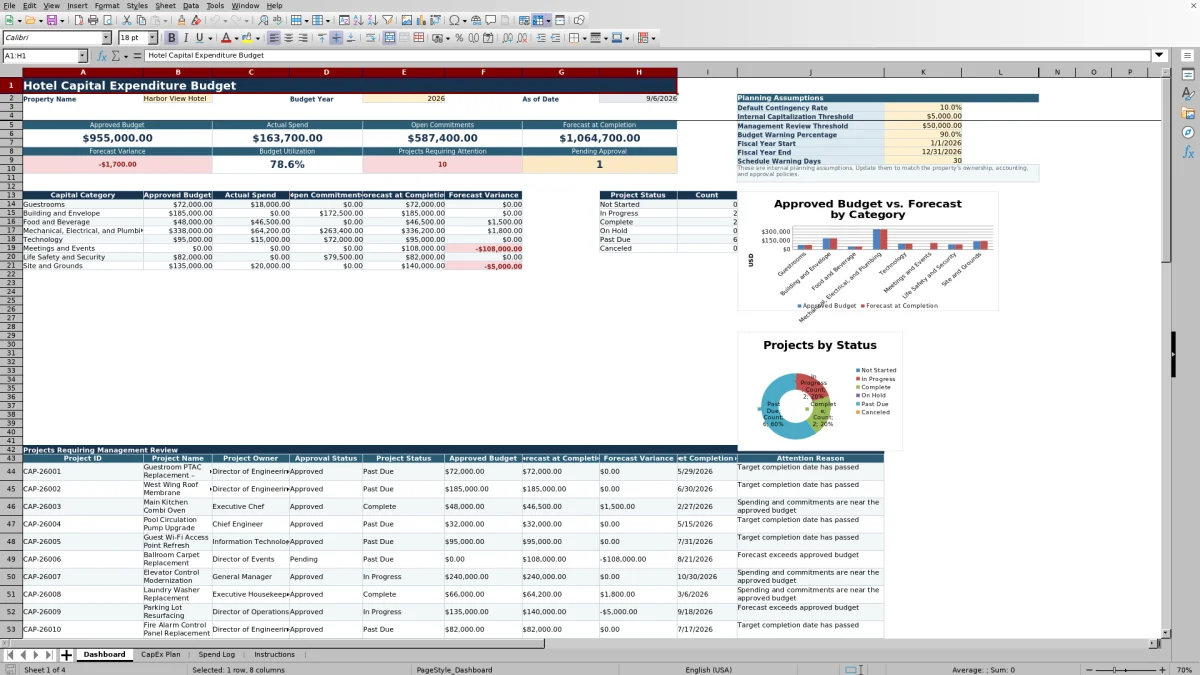Expand the formula bar arrow
The height and width of the screenshot is (675, 1200).
[x=1159, y=56]
